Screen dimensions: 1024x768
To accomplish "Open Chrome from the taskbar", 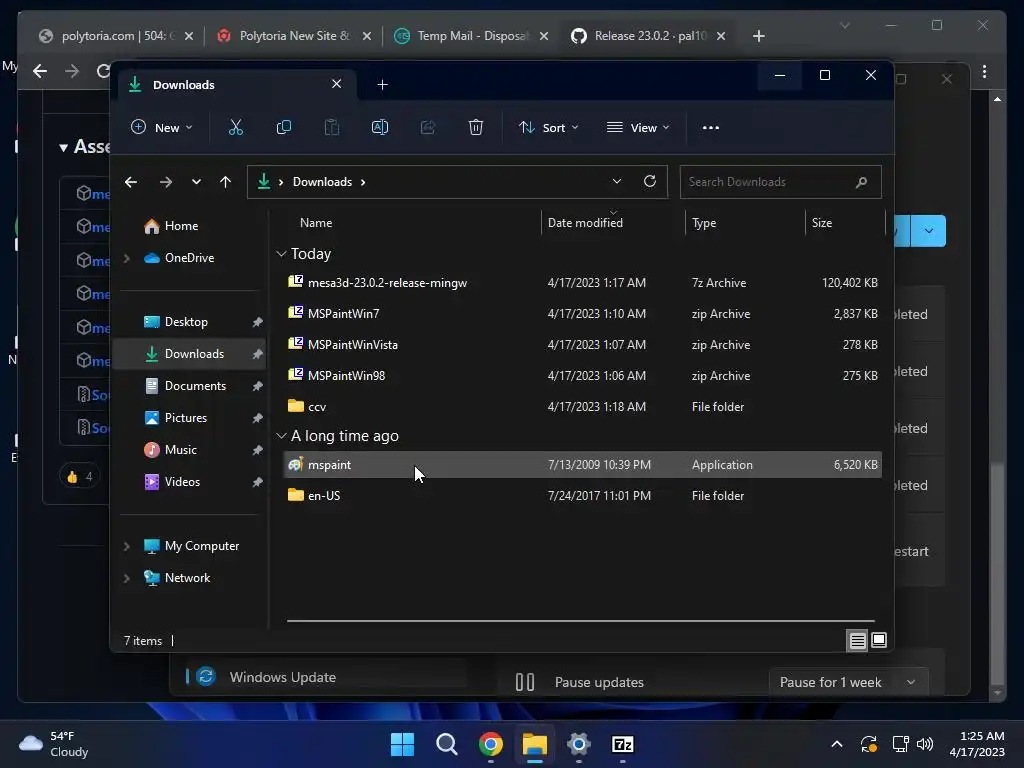I will pos(490,744).
